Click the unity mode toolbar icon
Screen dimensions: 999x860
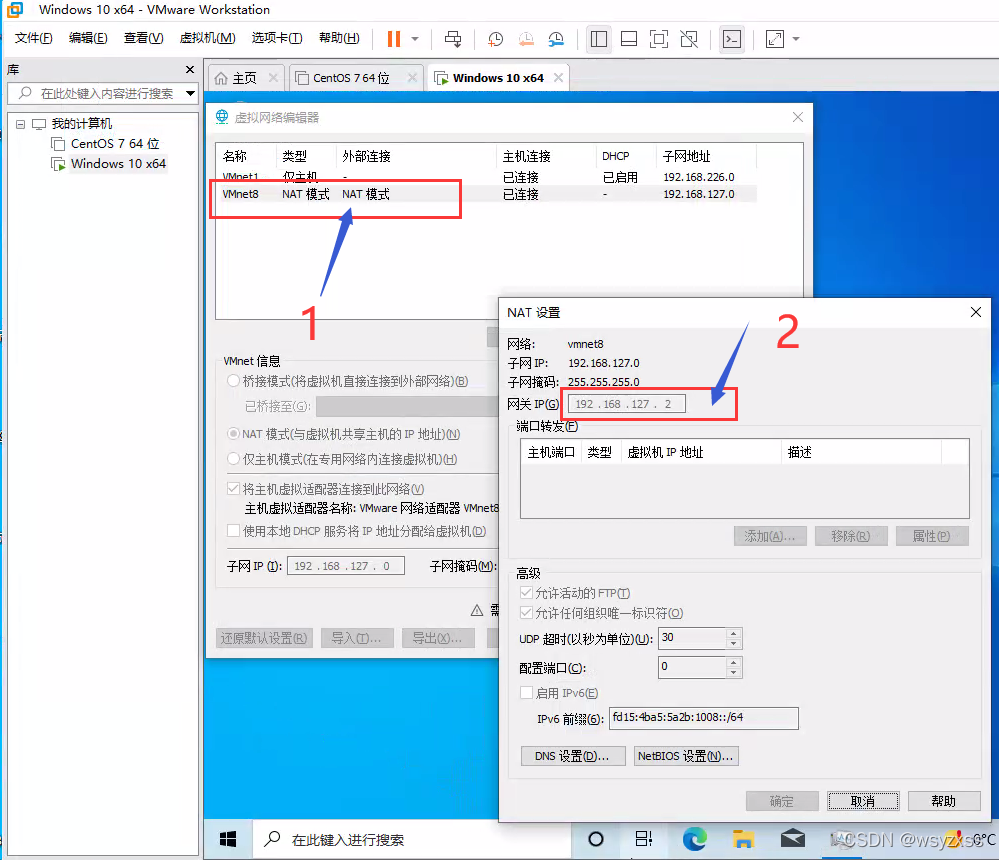click(689, 39)
